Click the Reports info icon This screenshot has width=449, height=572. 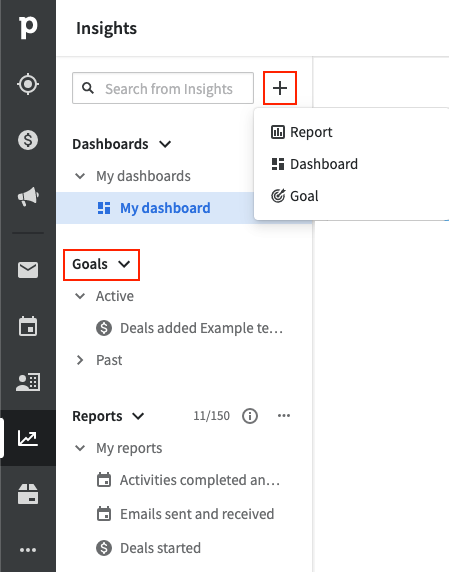click(x=250, y=416)
